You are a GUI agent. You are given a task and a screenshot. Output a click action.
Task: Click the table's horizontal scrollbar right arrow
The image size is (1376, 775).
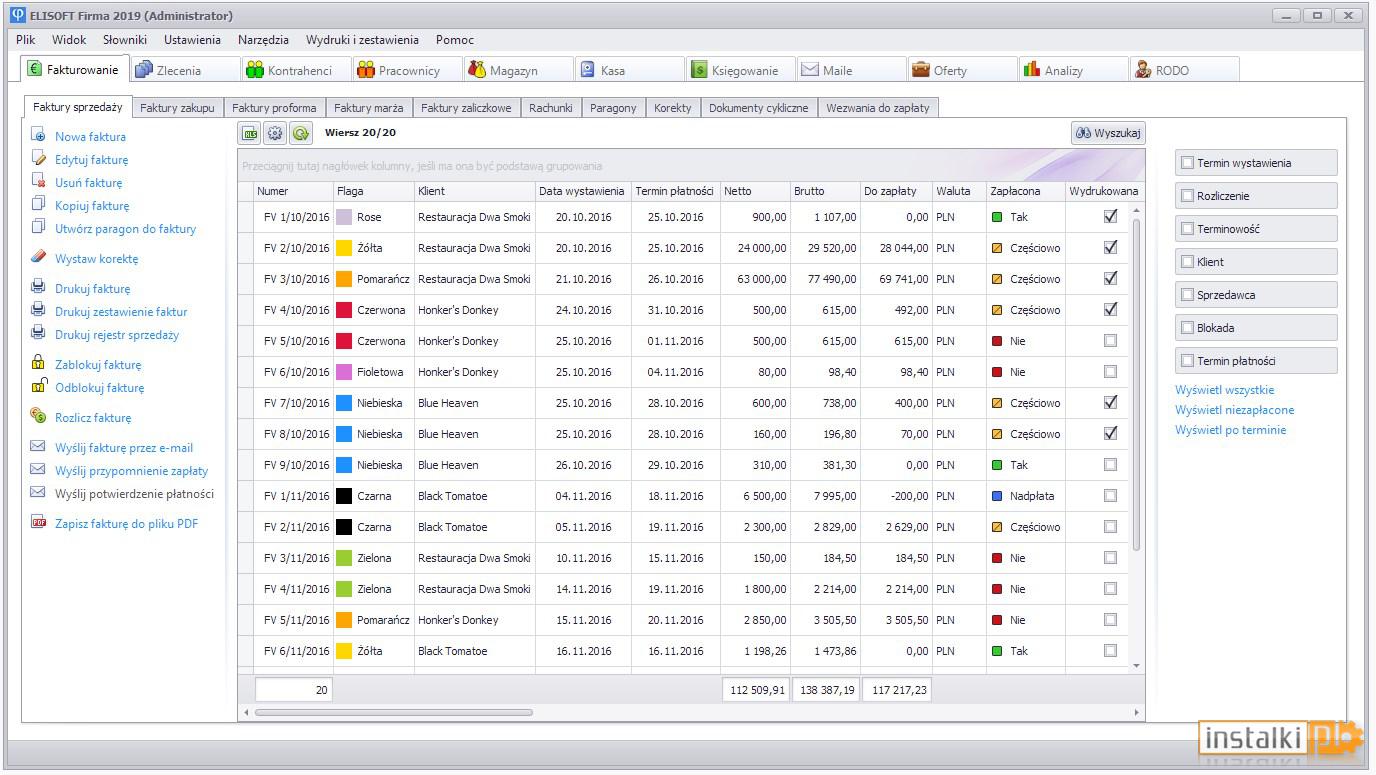[1137, 713]
